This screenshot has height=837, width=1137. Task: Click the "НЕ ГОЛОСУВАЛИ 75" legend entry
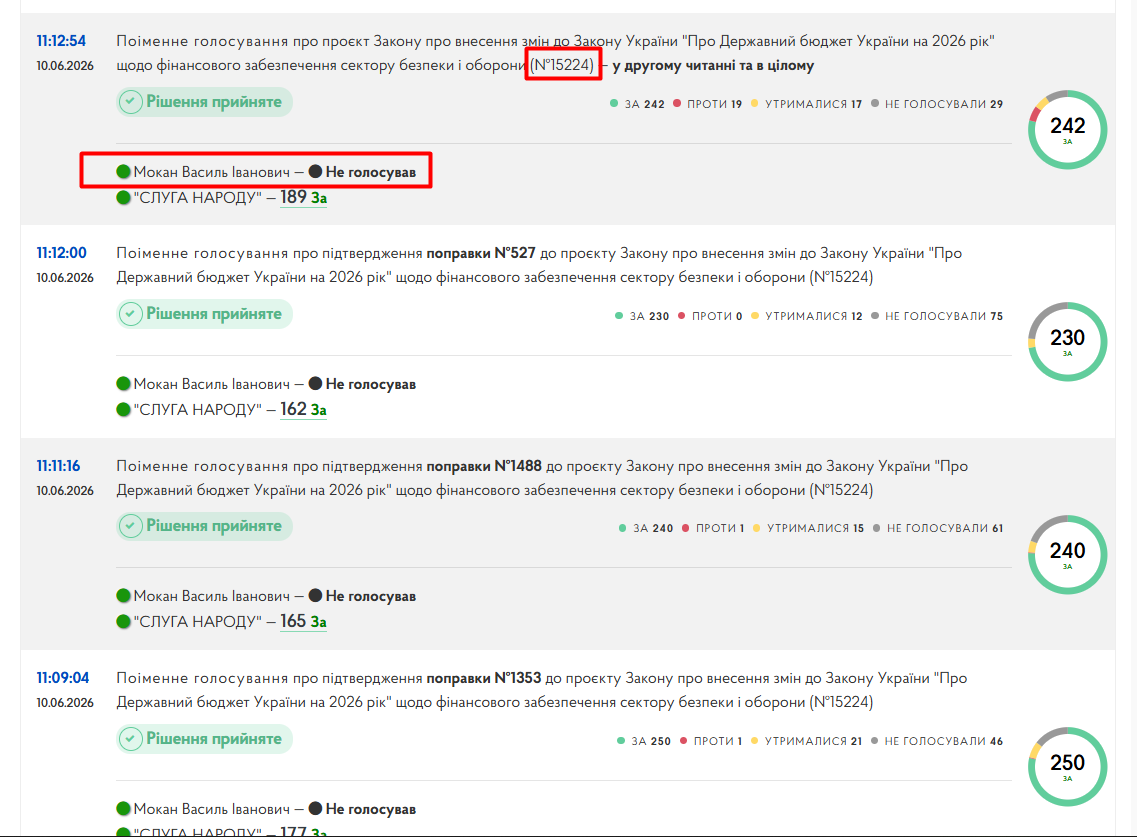(x=937, y=316)
